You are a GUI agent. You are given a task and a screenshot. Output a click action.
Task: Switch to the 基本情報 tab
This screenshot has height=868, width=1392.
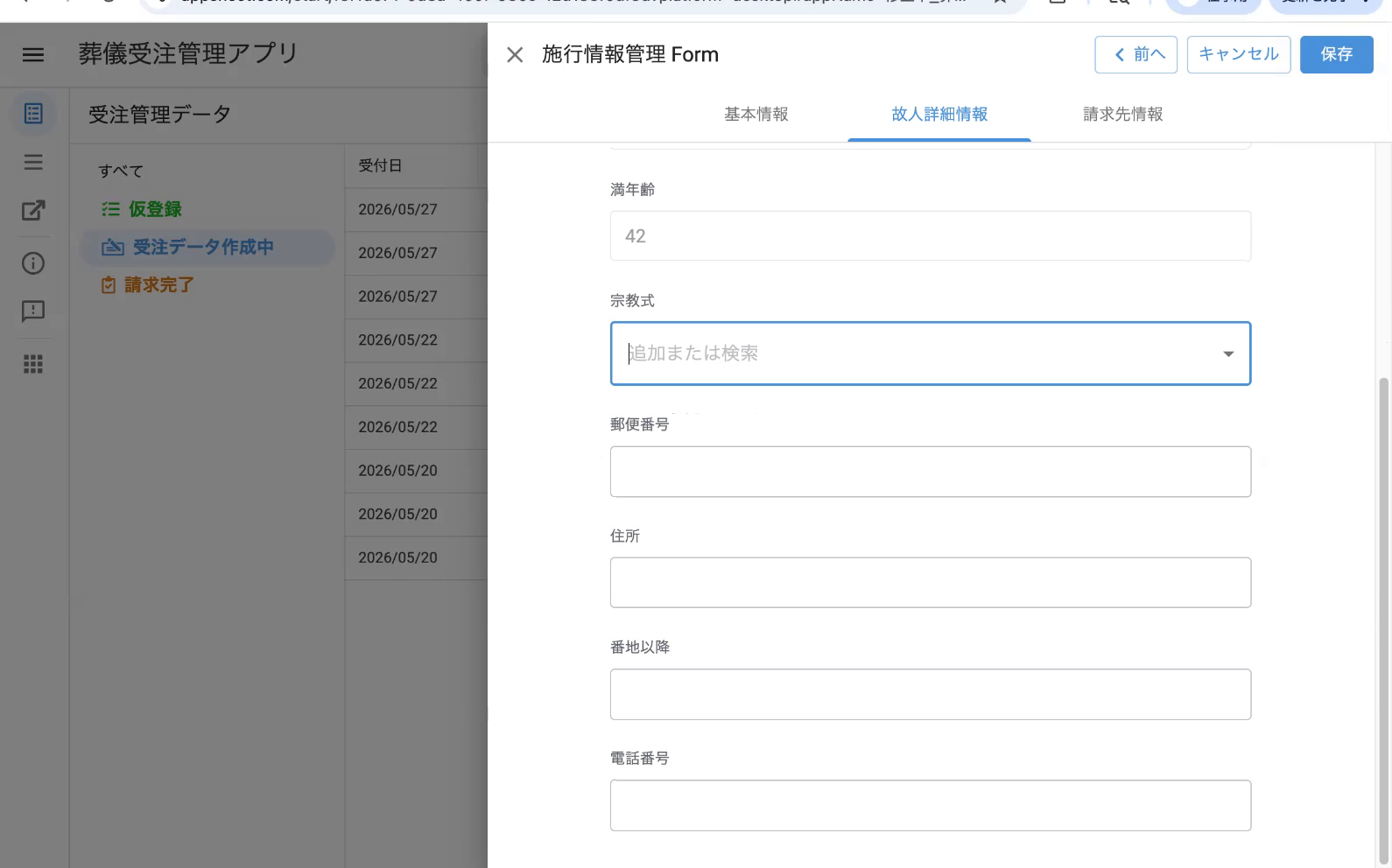[756, 114]
